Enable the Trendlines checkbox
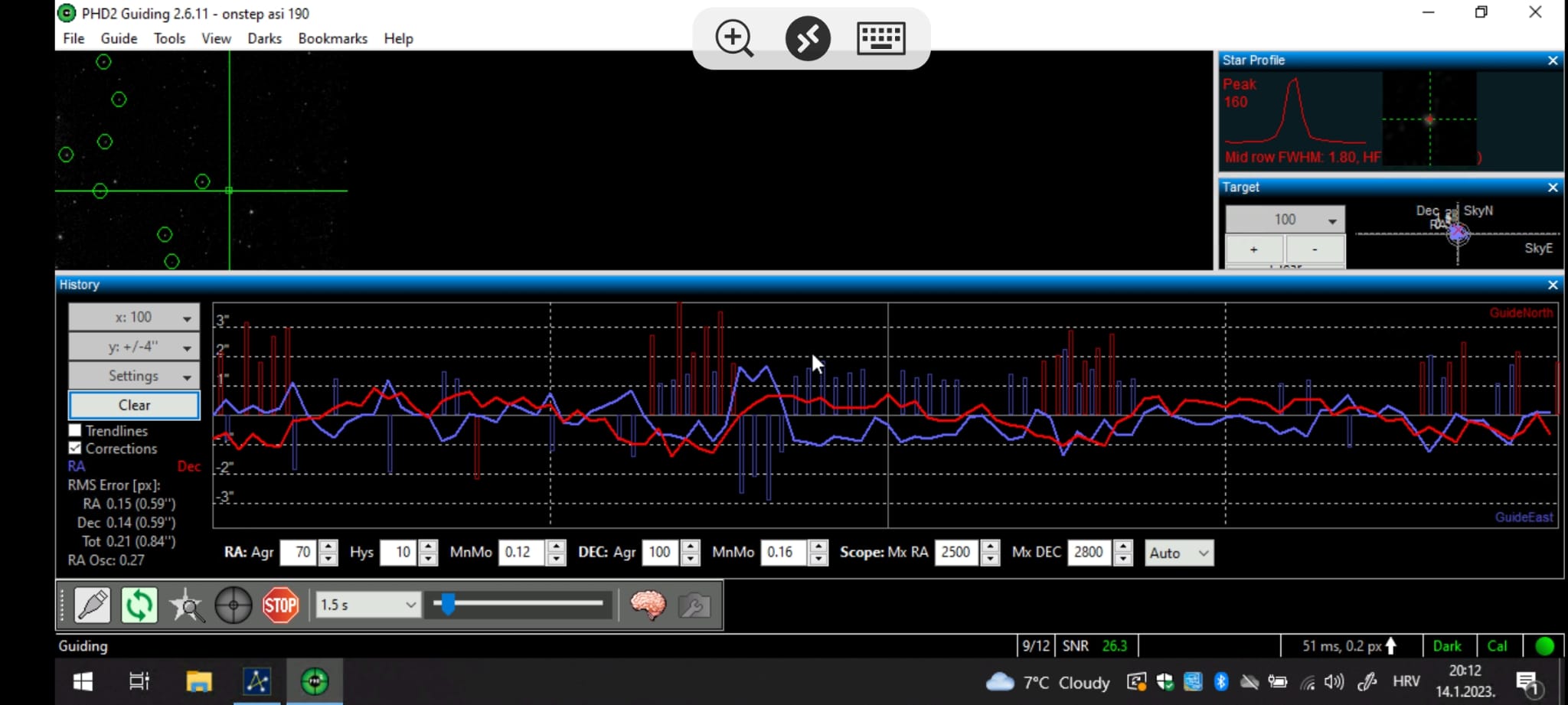This screenshot has height=705, width=1568. 75,430
